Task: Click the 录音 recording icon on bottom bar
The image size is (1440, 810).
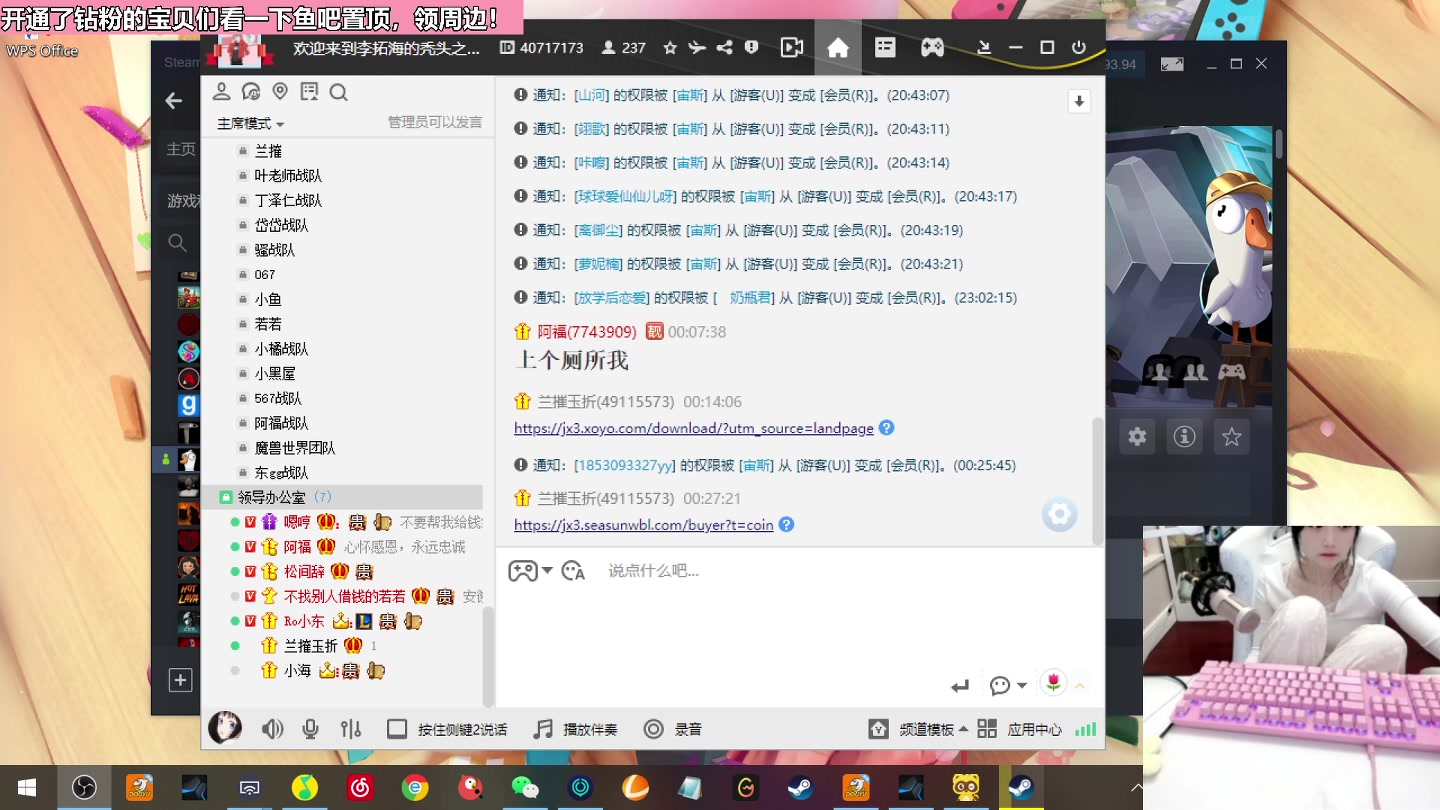Action: click(x=654, y=729)
